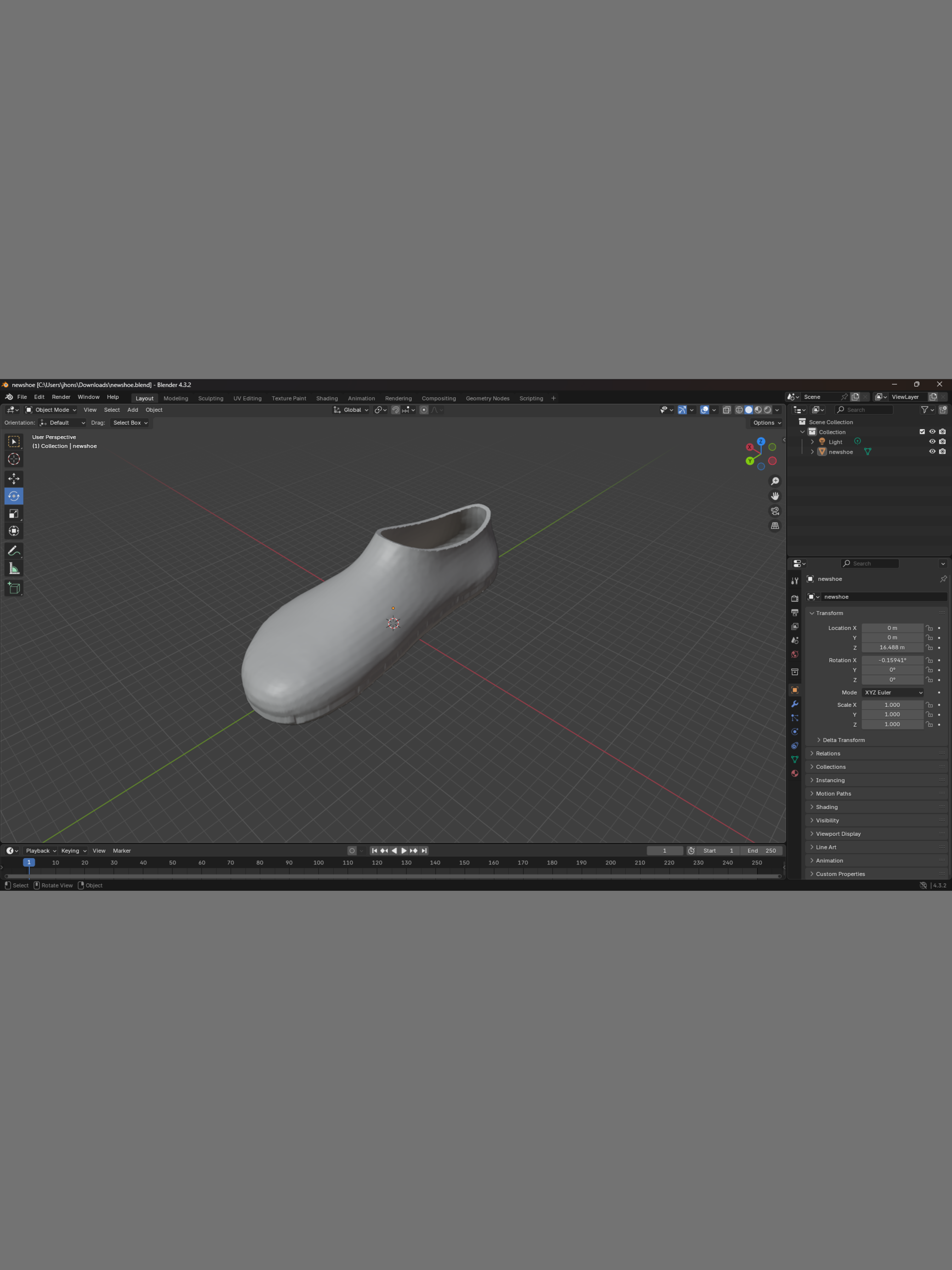Hide the newshoe object in viewport

pyautogui.click(x=932, y=452)
